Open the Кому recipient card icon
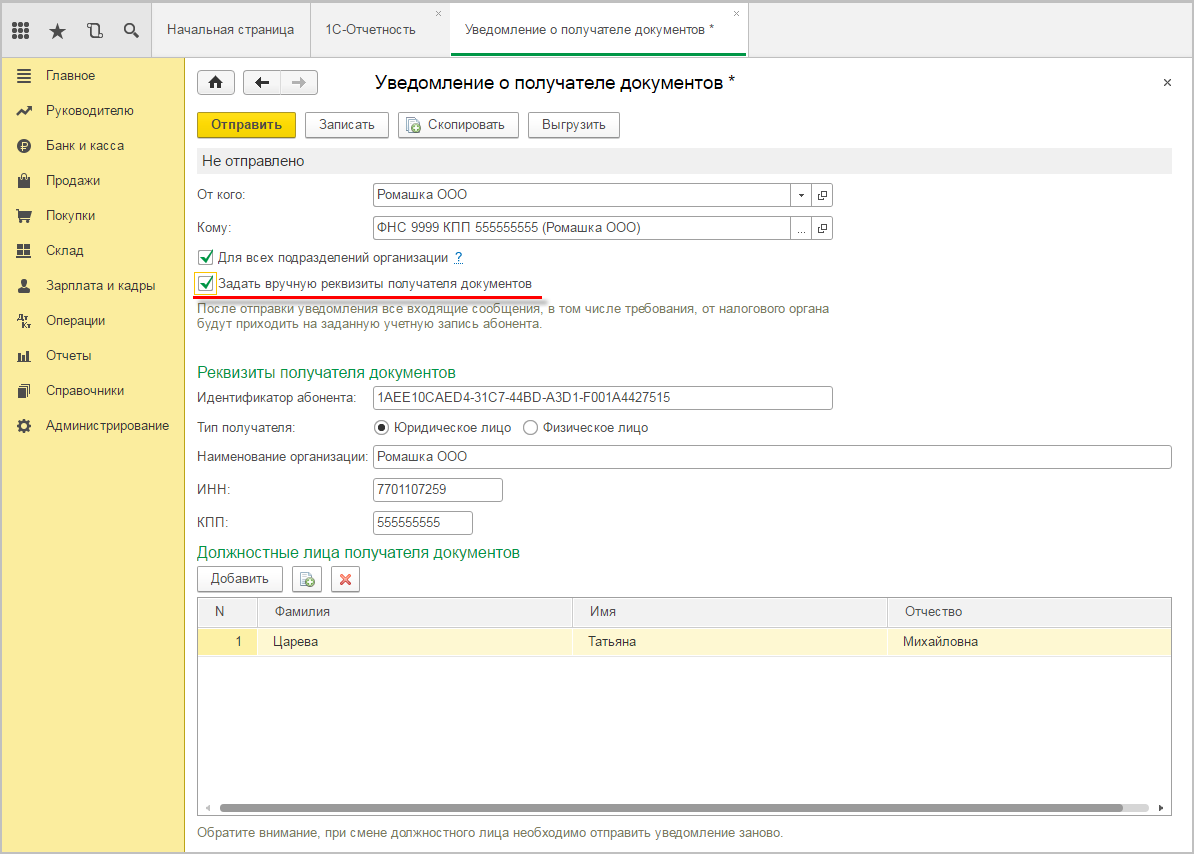This screenshot has width=1194, height=854. click(x=822, y=228)
